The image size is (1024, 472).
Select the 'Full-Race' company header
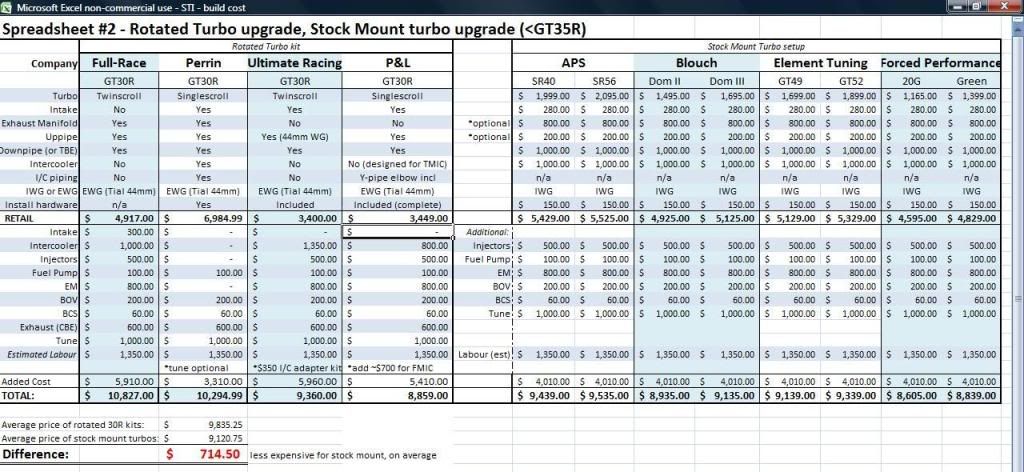point(118,63)
